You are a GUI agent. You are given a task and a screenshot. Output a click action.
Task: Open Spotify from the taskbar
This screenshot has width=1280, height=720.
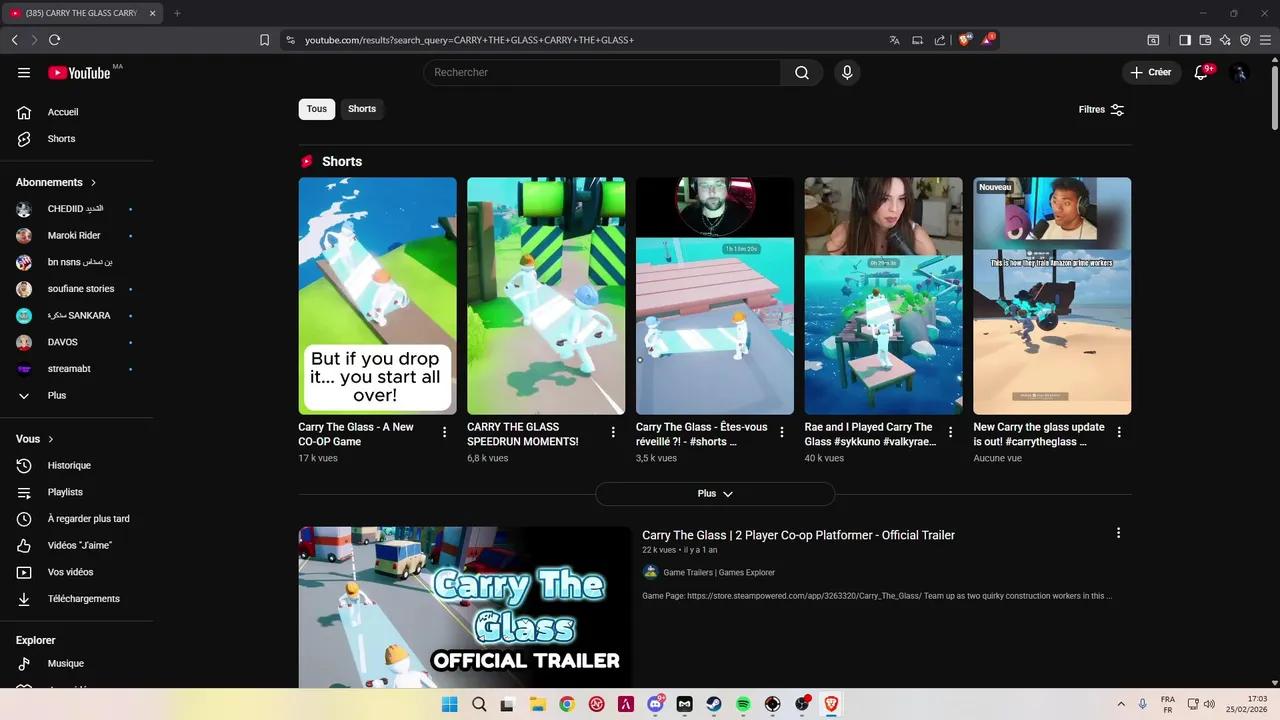pyautogui.click(x=743, y=704)
